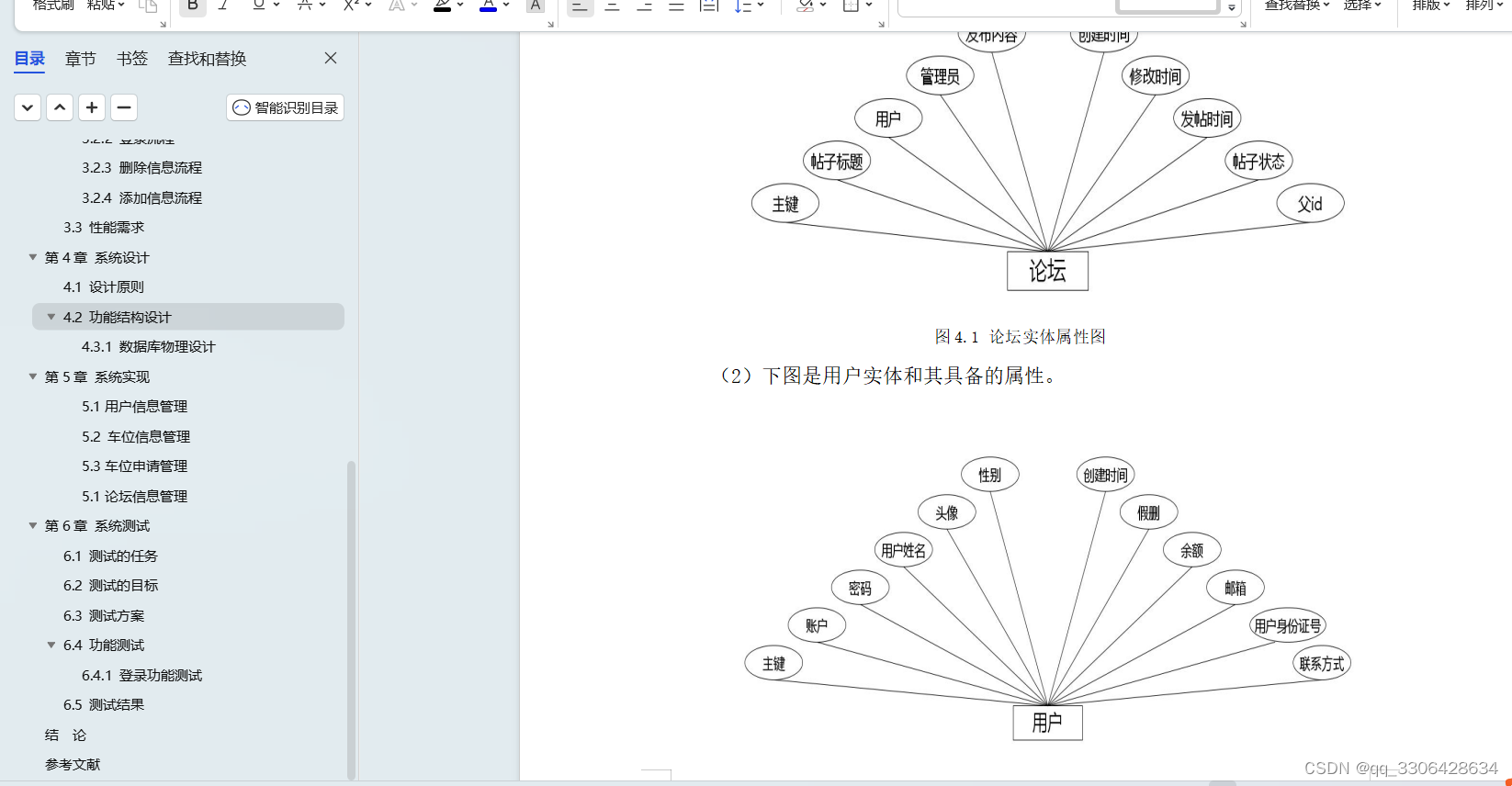Expand the styles gallery arrow
This screenshot has width=1512, height=786.
click(x=1232, y=7)
